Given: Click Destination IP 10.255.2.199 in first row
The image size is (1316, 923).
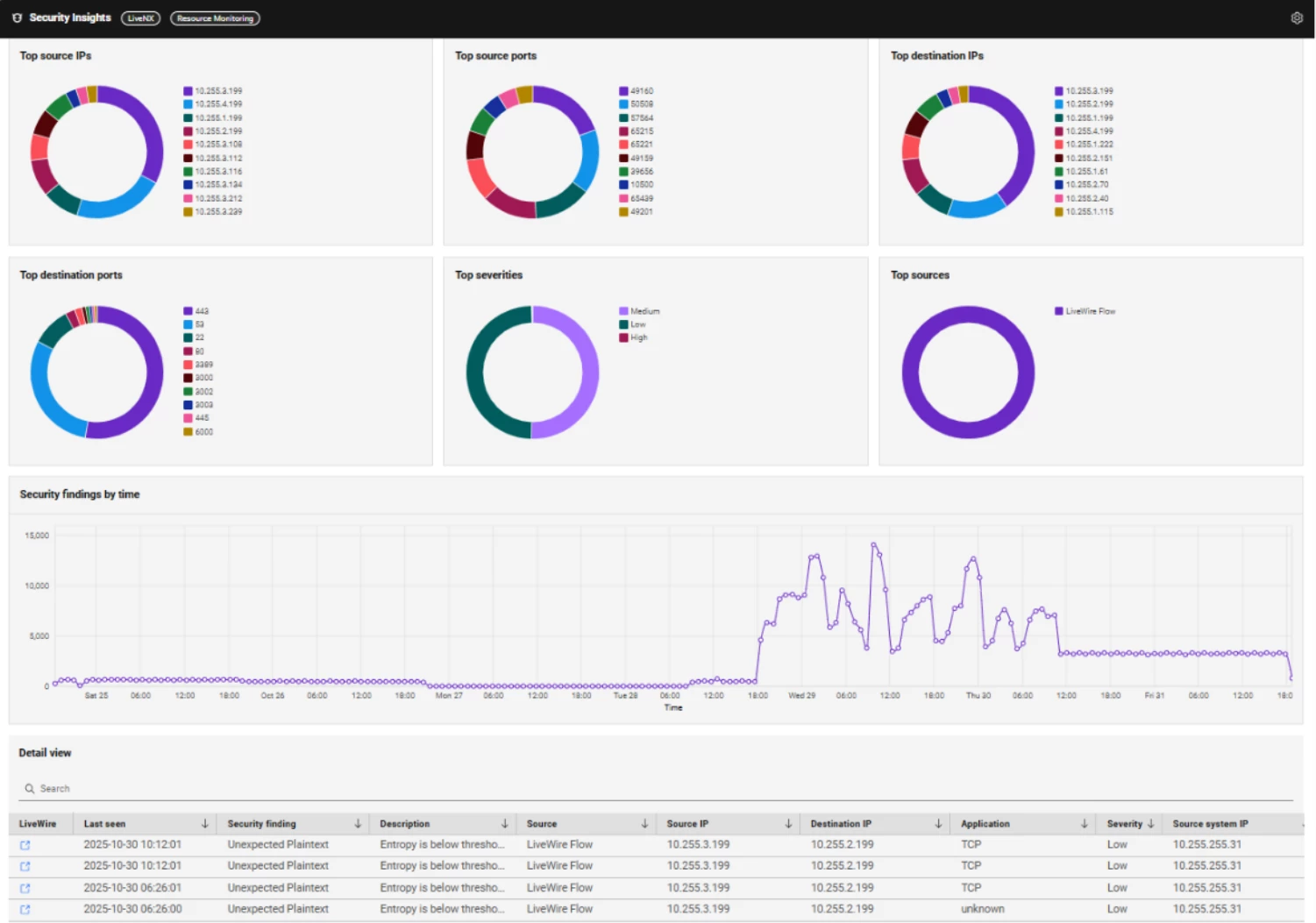Looking at the screenshot, I should pyautogui.click(x=842, y=845).
